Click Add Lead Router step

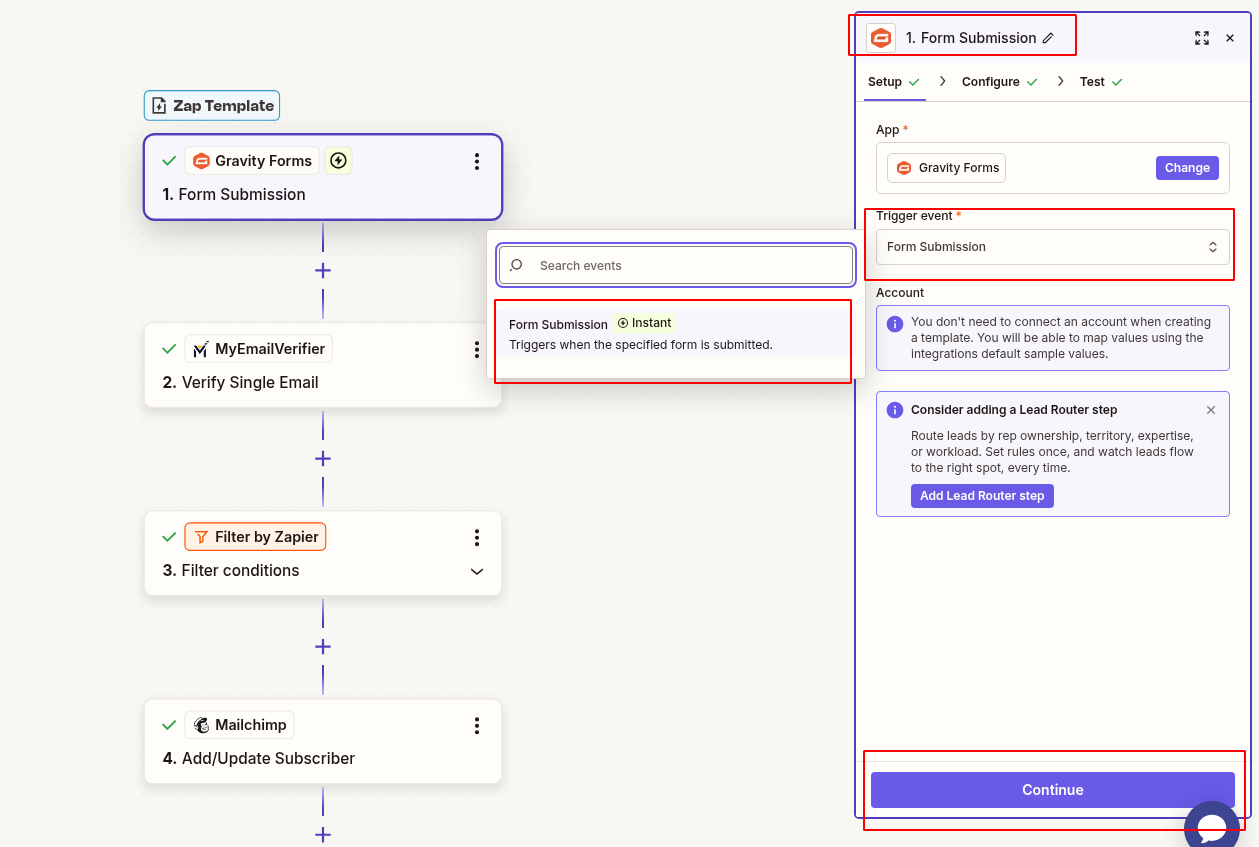coord(982,495)
